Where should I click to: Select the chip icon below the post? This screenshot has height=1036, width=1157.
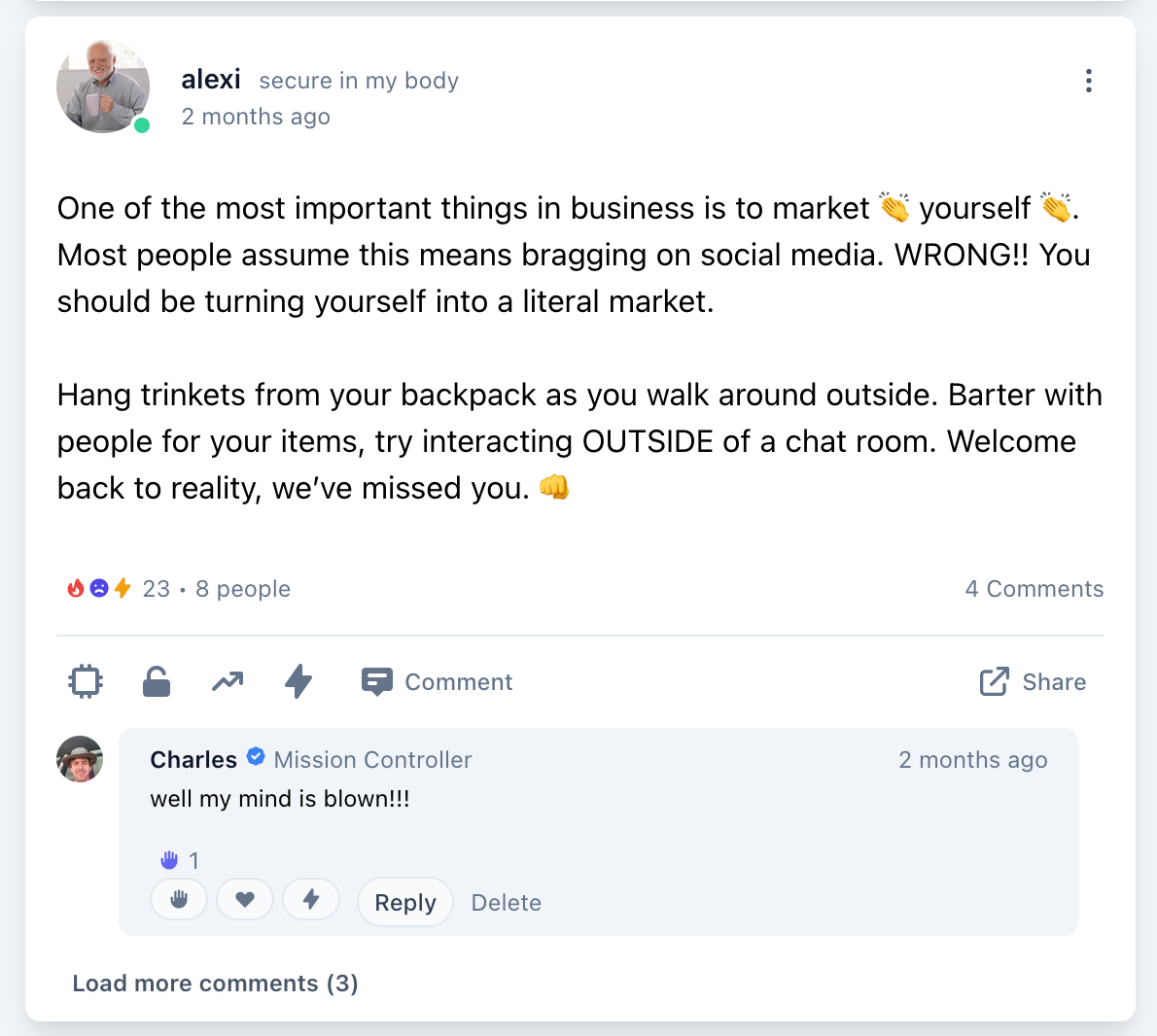tap(85, 681)
